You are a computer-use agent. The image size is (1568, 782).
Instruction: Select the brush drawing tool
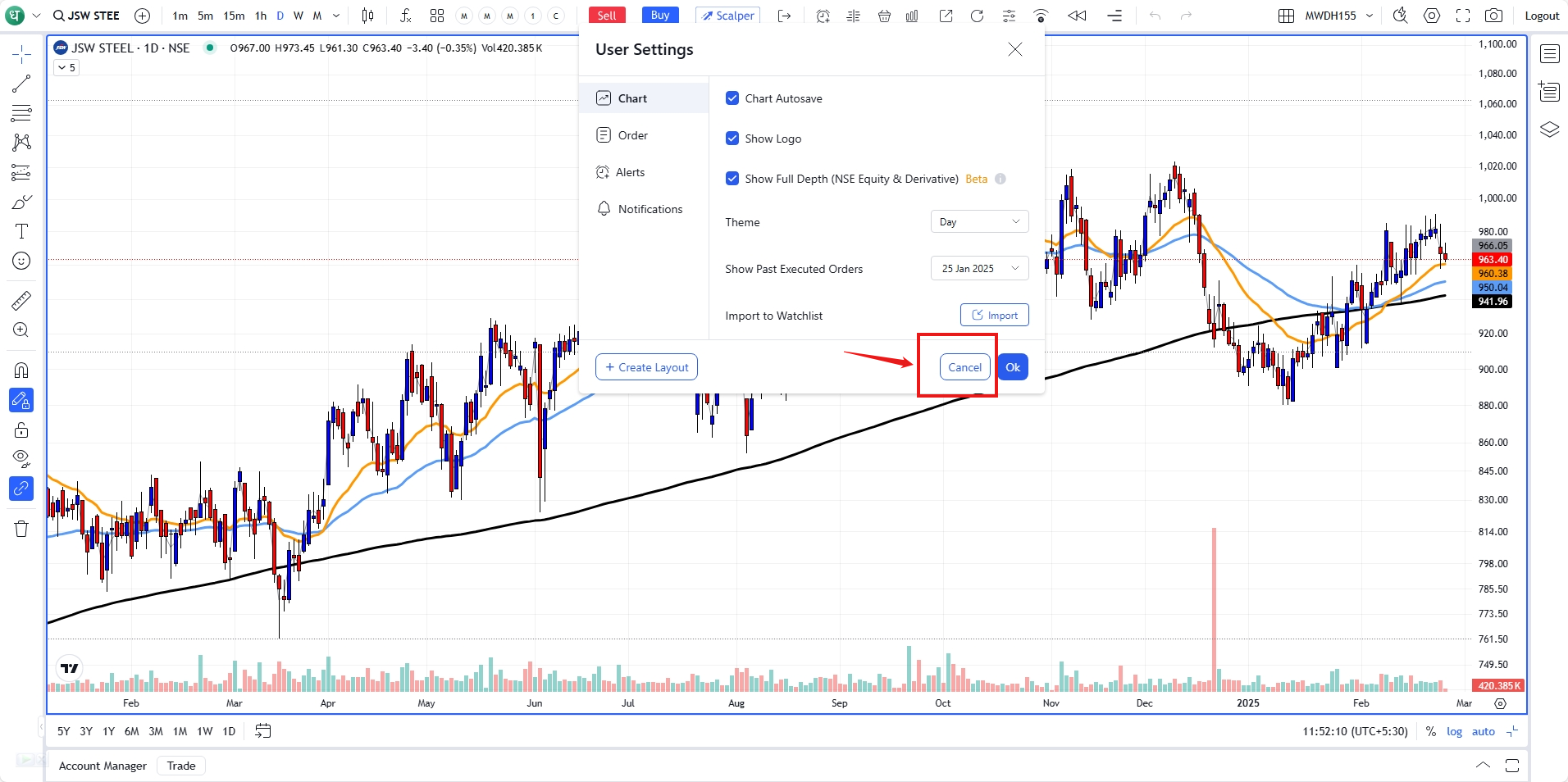(x=21, y=202)
